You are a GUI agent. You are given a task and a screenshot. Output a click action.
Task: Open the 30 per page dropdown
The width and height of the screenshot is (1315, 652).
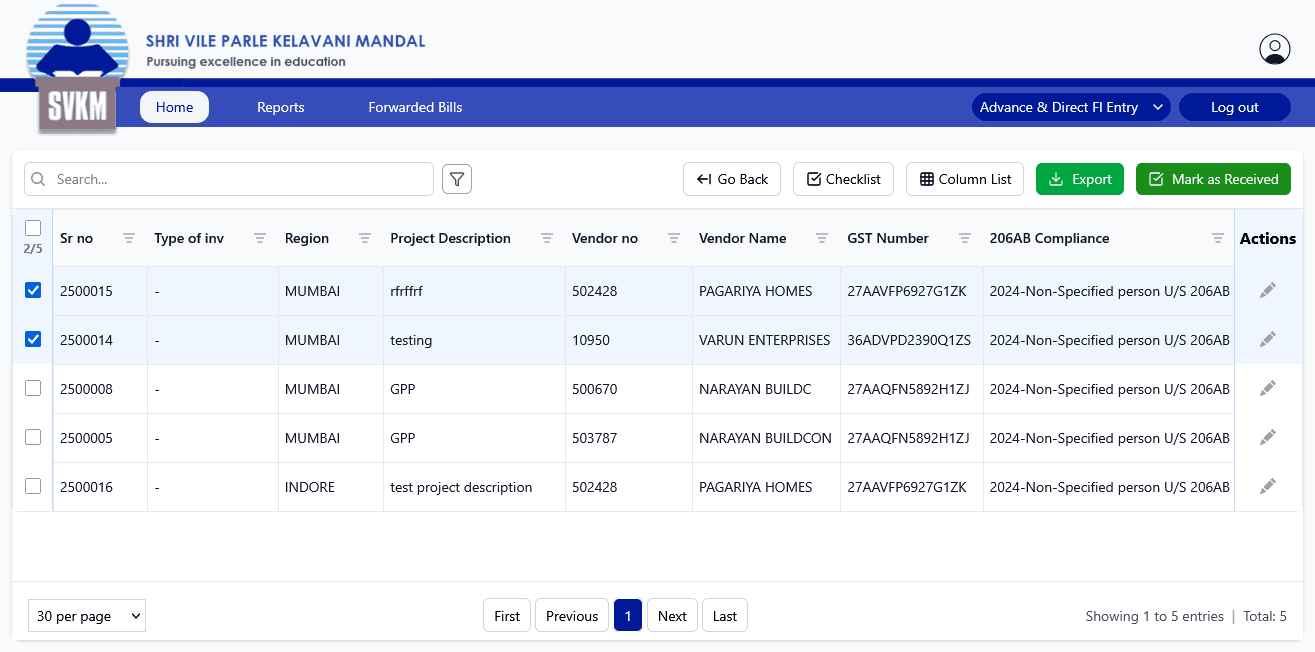pyautogui.click(x=87, y=616)
